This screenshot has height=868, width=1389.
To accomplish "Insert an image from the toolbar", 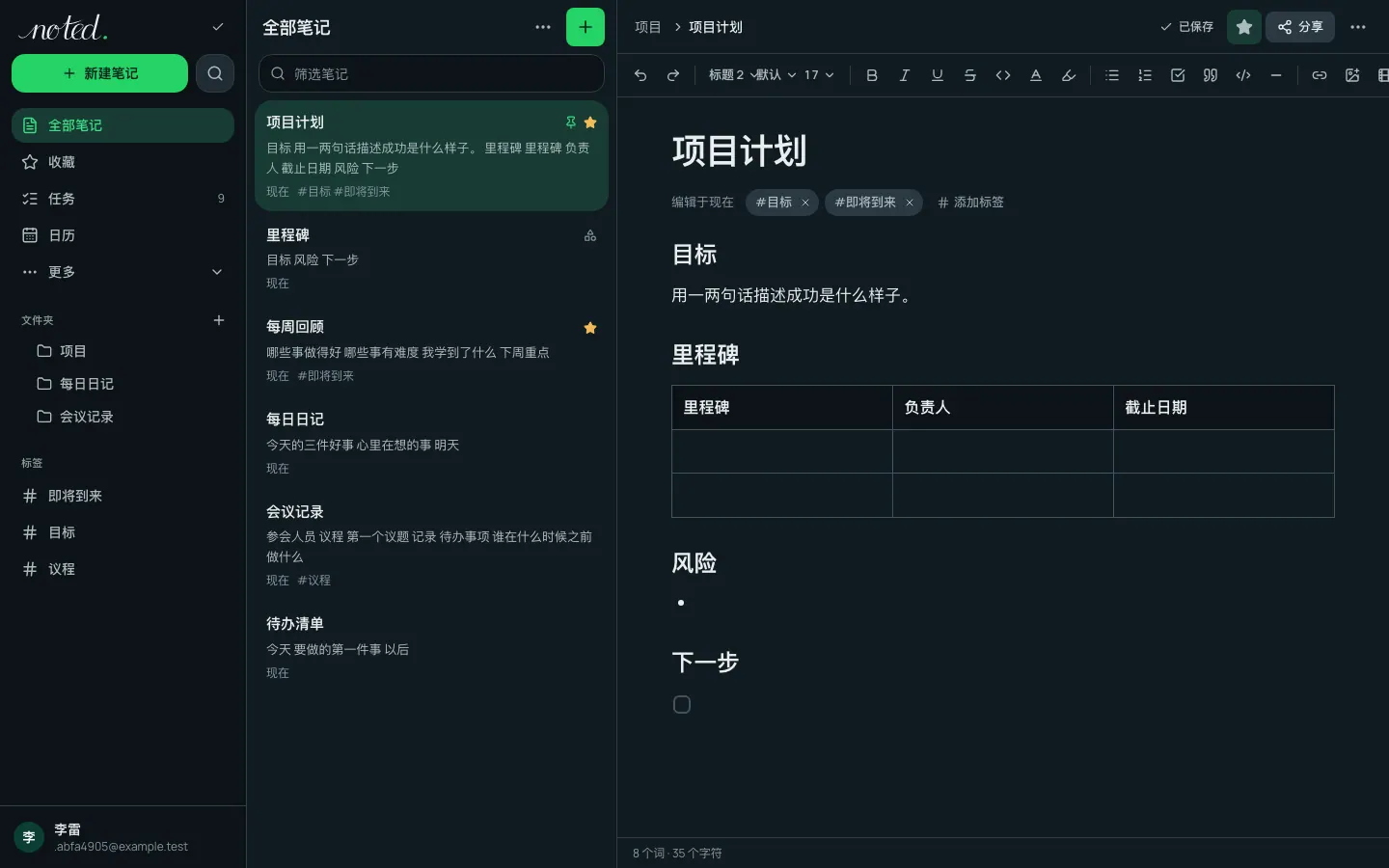I will 1352,75.
